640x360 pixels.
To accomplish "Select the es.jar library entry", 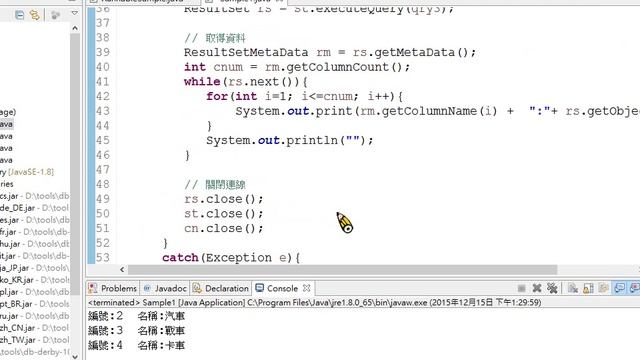I will click(34, 220).
